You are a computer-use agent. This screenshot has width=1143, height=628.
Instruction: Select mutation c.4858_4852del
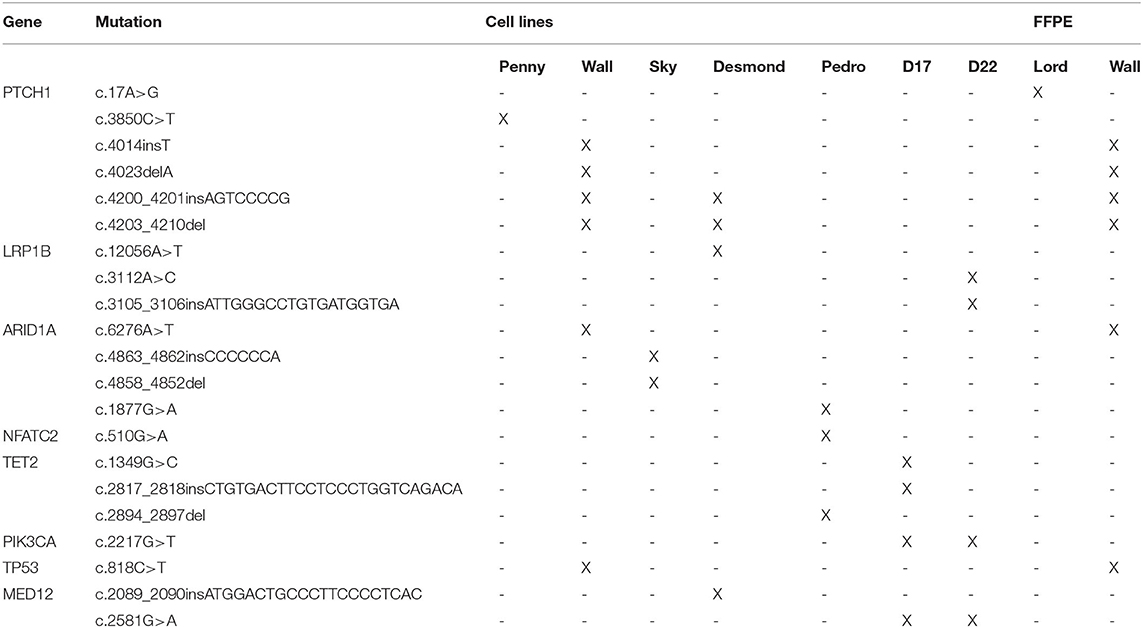(x=150, y=383)
